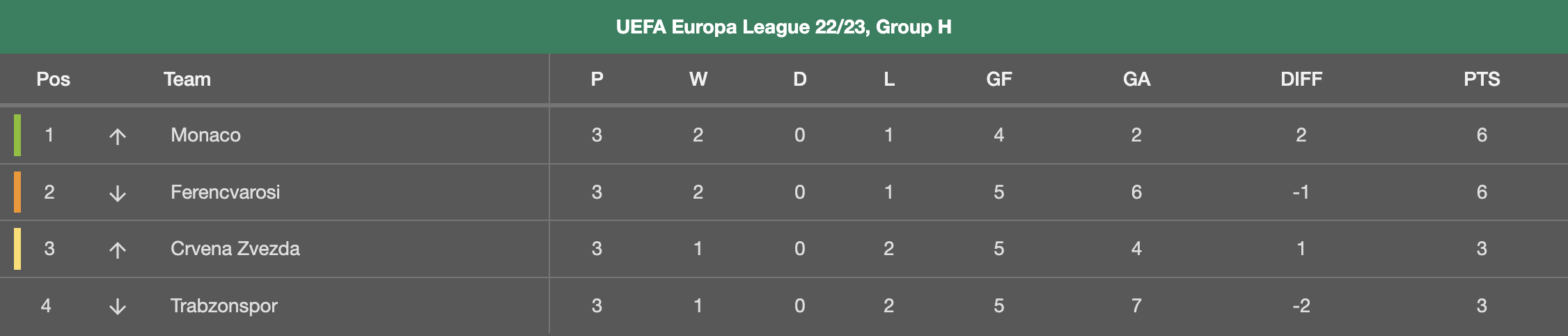Click the PTS column header
The height and width of the screenshot is (336, 1568).
[1482, 79]
